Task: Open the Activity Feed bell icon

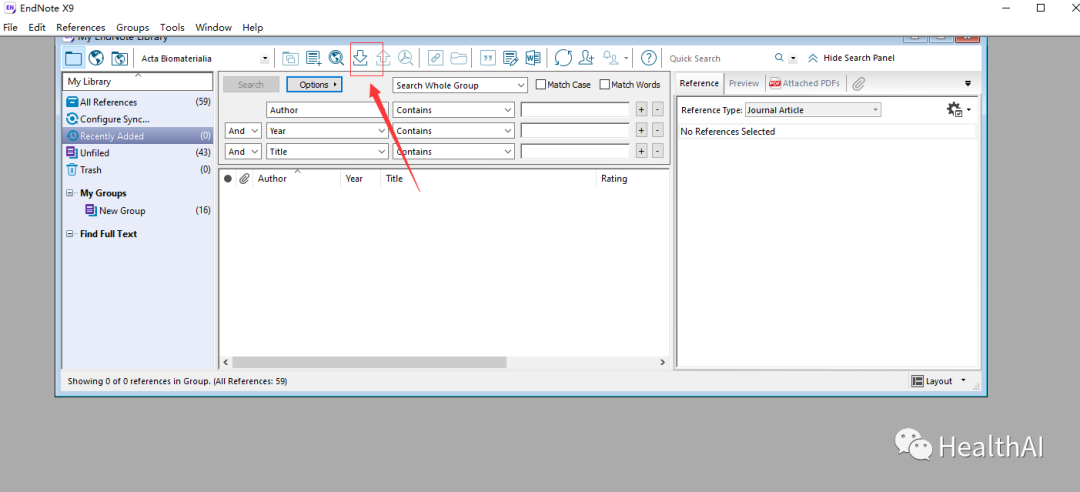Action: pos(611,59)
